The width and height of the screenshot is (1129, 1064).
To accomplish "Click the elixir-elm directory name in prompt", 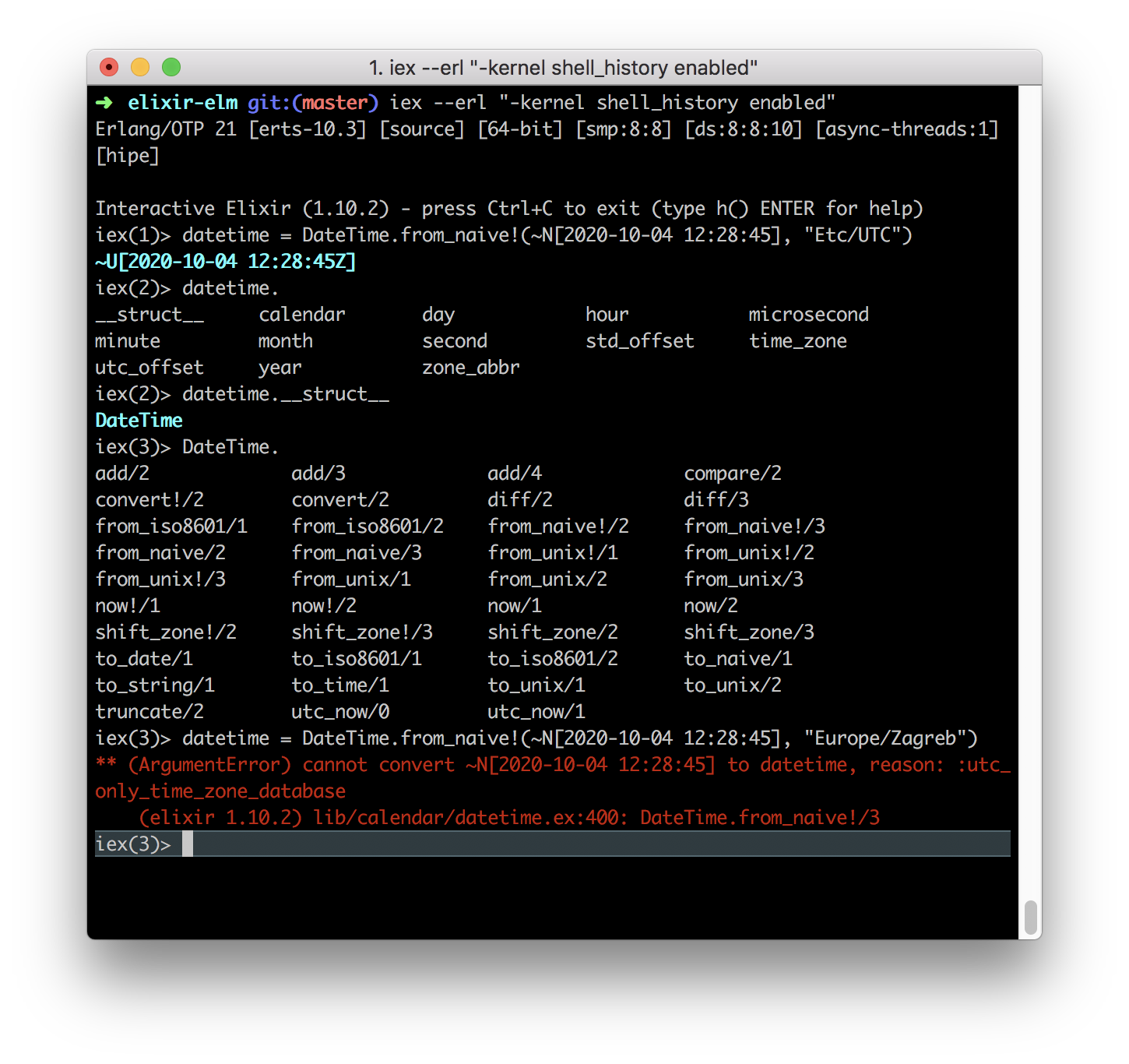I will pos(183,103).
